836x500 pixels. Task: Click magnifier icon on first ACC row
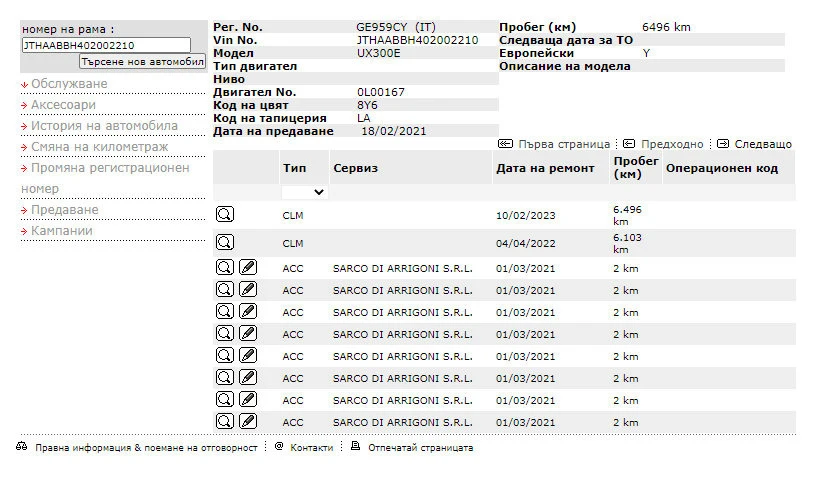(x=225, y=267)
